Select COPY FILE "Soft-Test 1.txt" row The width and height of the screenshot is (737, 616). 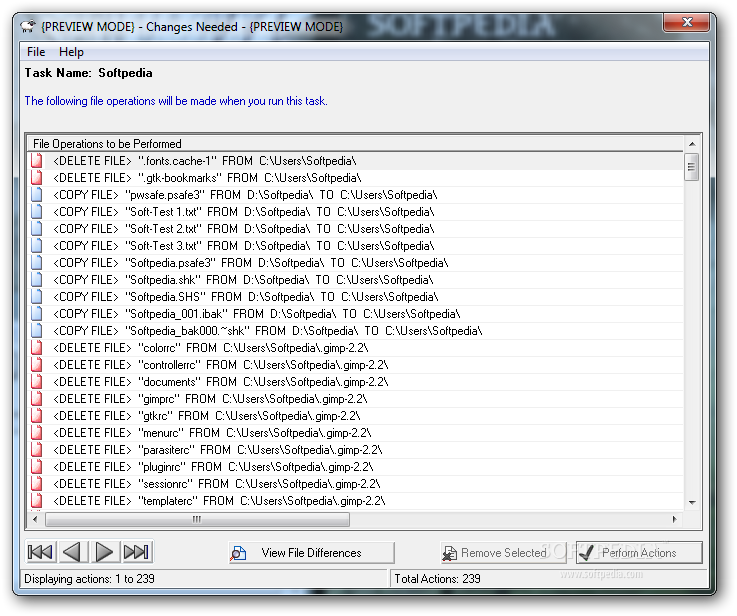355,211
